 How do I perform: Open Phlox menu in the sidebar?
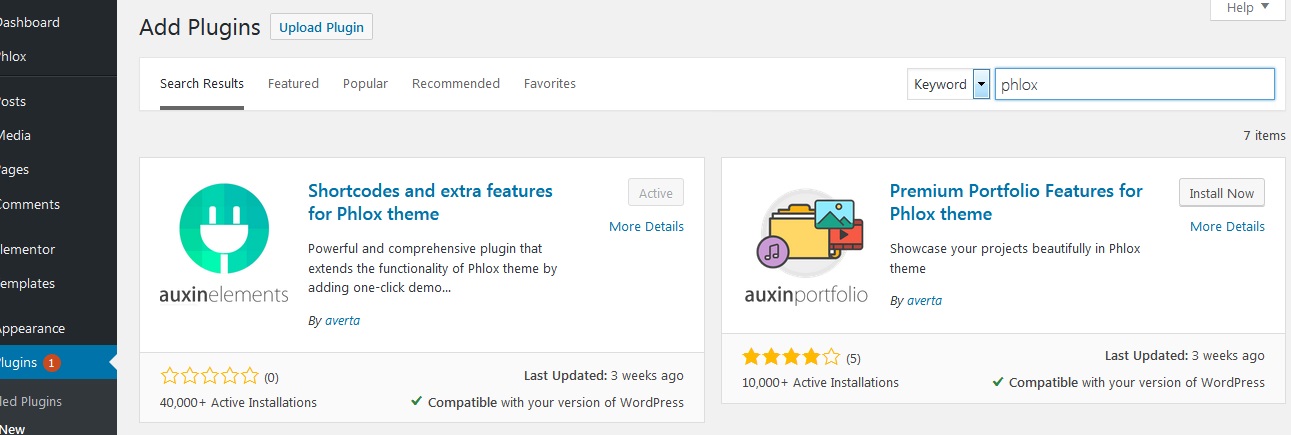click(x=13, y=57)
